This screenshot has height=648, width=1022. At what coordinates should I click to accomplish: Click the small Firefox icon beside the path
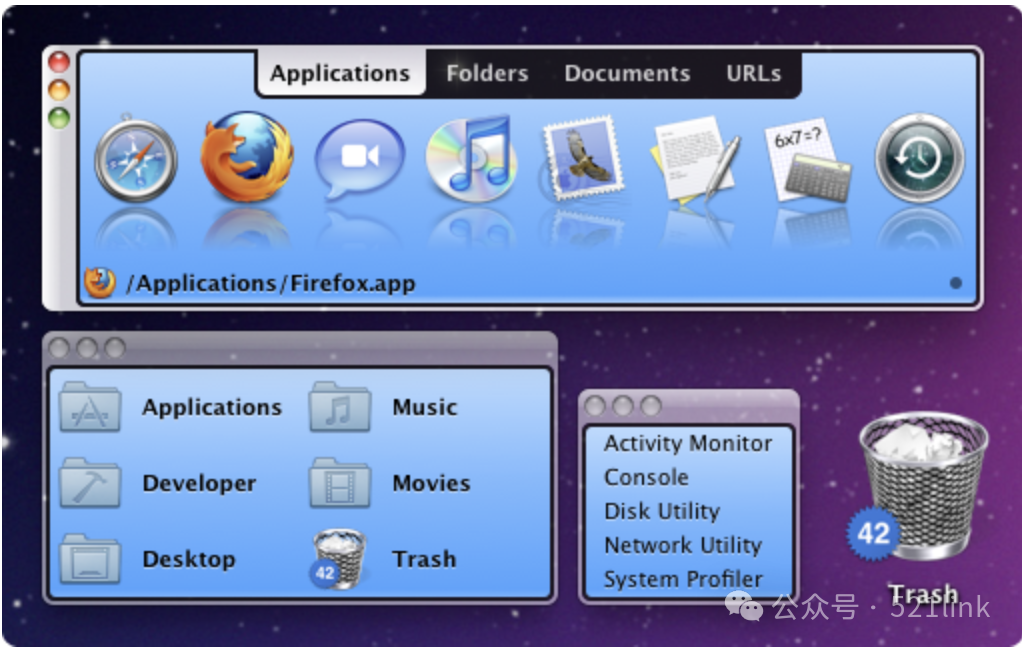click(100, 283)
